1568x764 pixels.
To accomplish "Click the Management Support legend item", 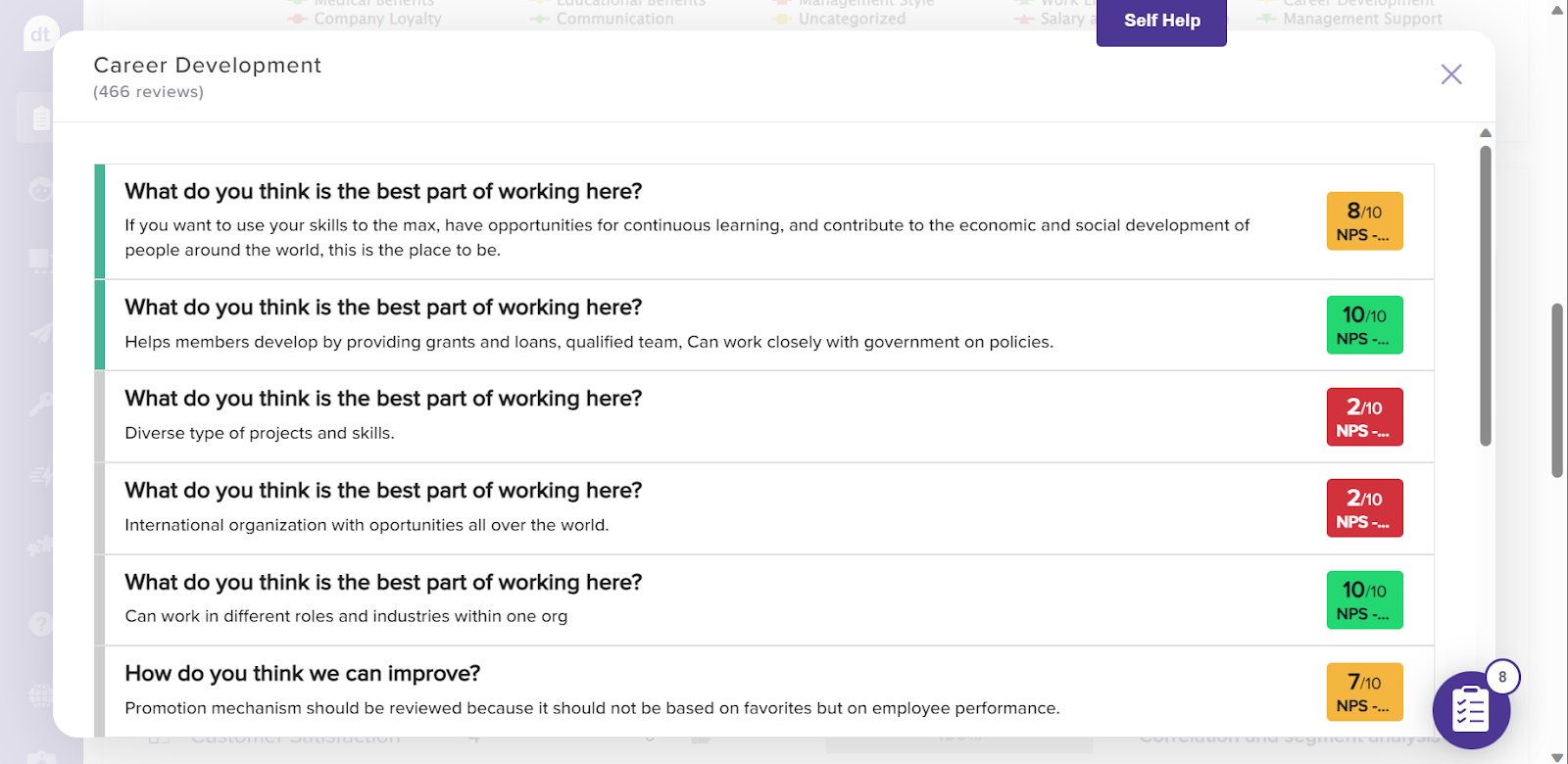I will click(x=1361, y=19).
